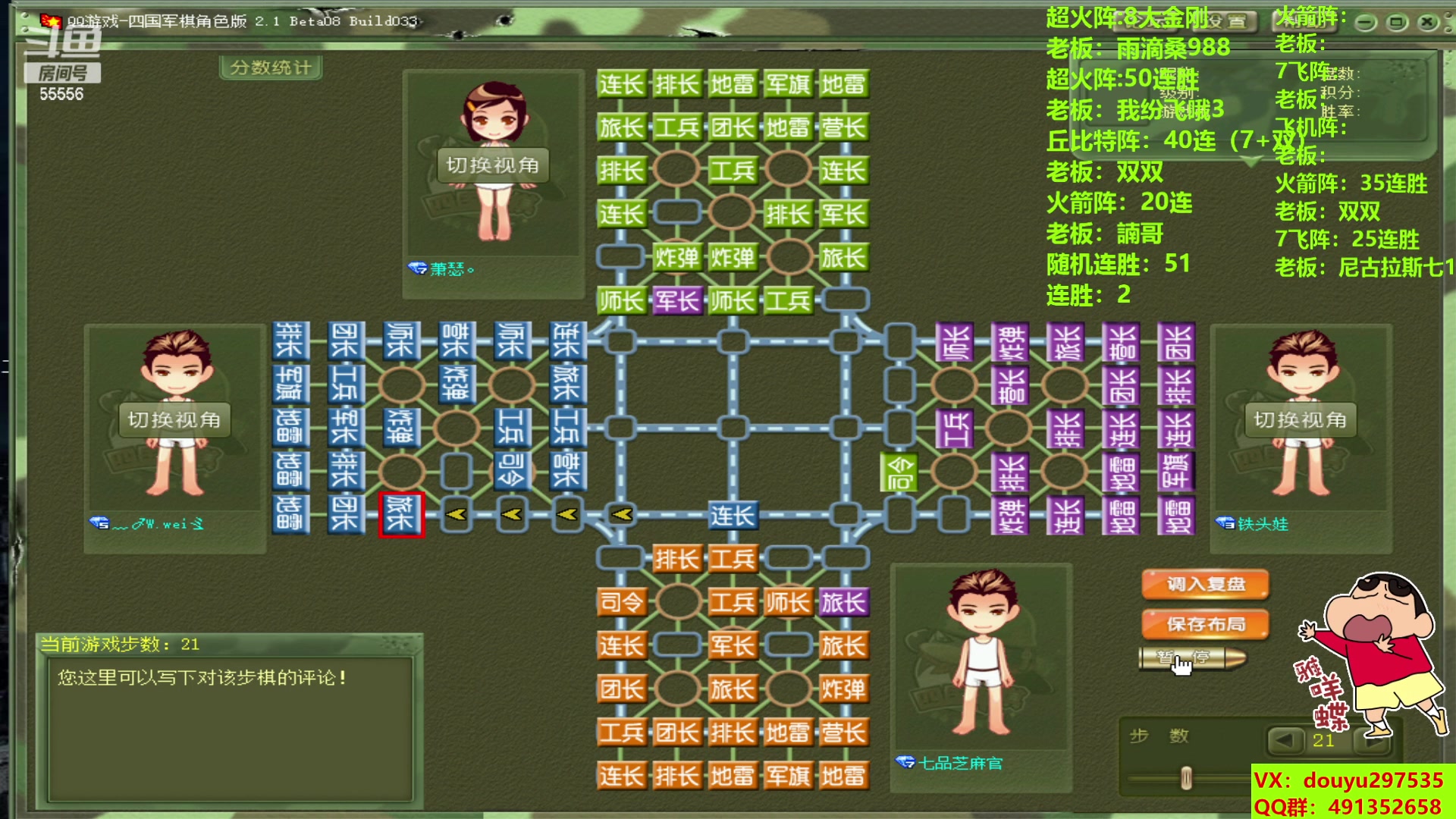Select the purple 军长 piece in top camp
The image size is (1456, 819).
click(x=676, y=301)
